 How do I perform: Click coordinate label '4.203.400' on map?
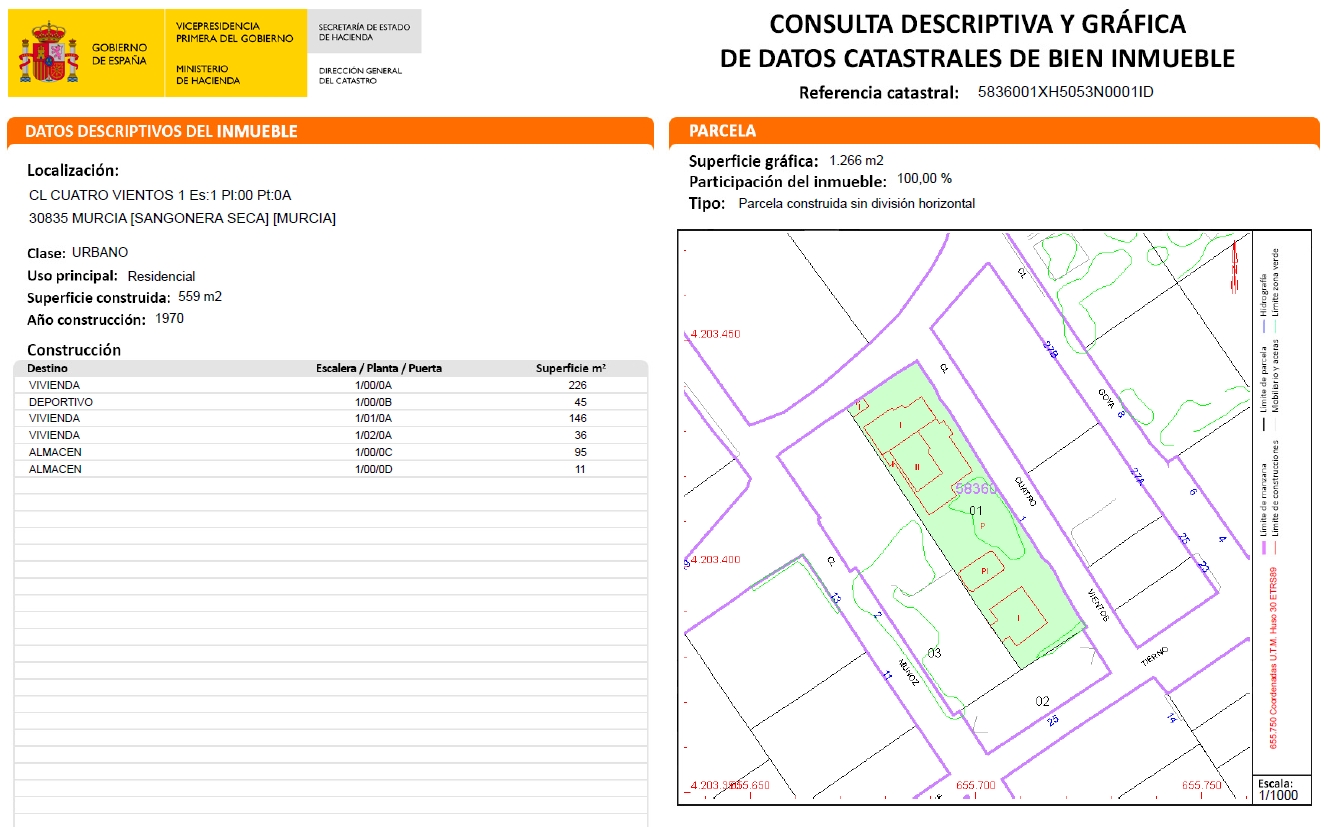pos(716,560)
